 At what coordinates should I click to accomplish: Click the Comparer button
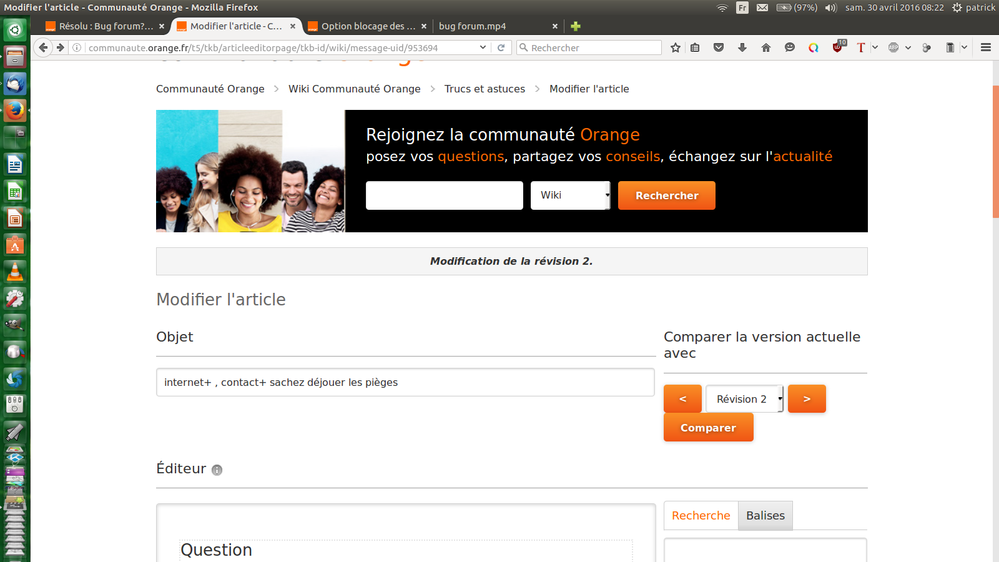[x=708, y=428]
